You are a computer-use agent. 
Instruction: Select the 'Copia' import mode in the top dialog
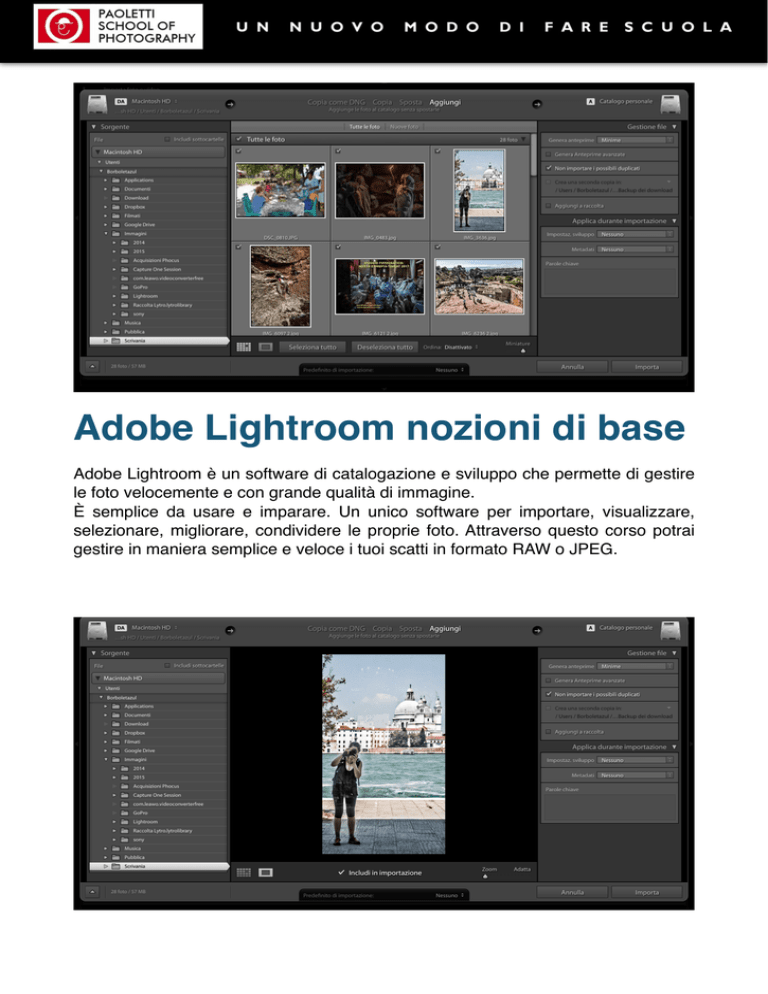382,102
